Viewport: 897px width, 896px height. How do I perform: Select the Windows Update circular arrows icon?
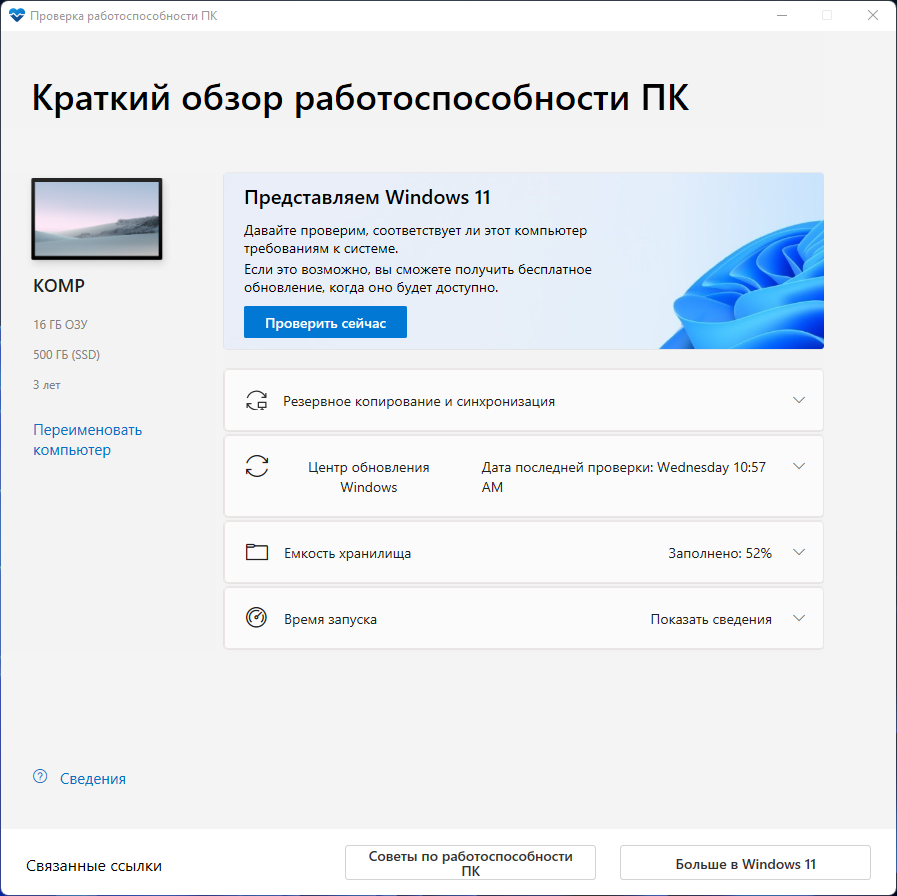(x=257, y=466)
